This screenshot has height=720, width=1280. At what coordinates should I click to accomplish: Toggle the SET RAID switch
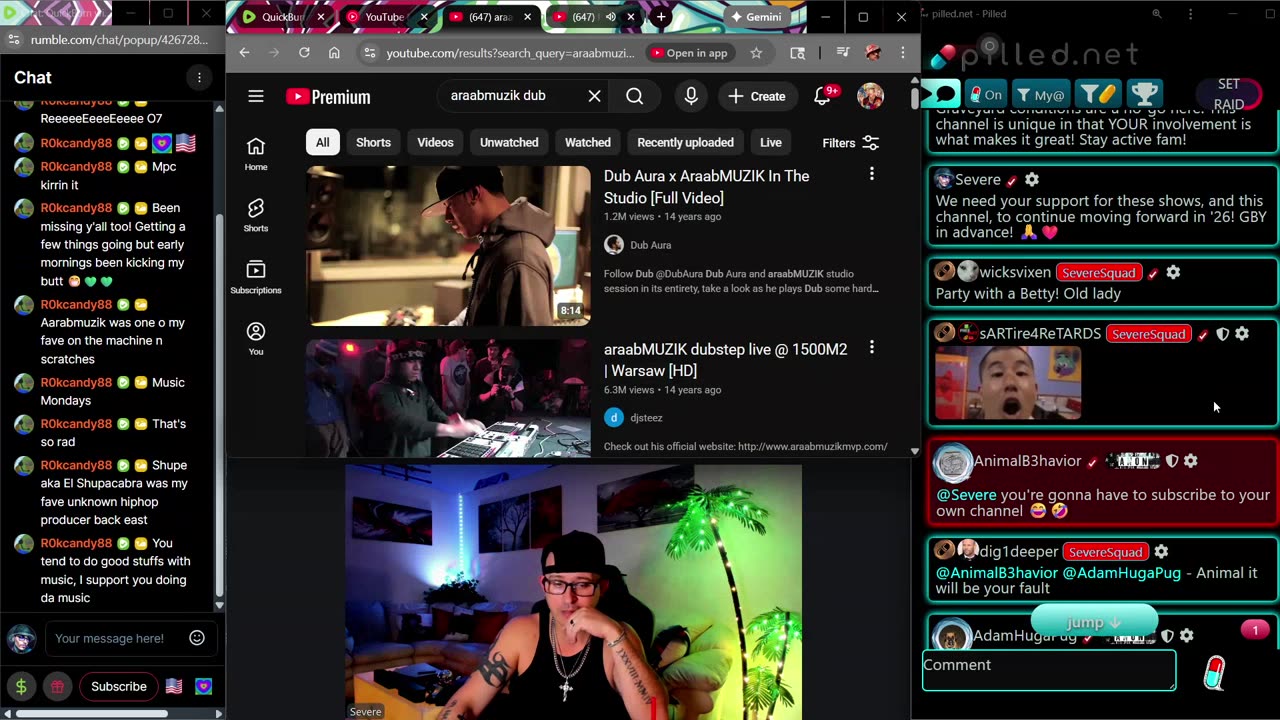point(1230,94)
